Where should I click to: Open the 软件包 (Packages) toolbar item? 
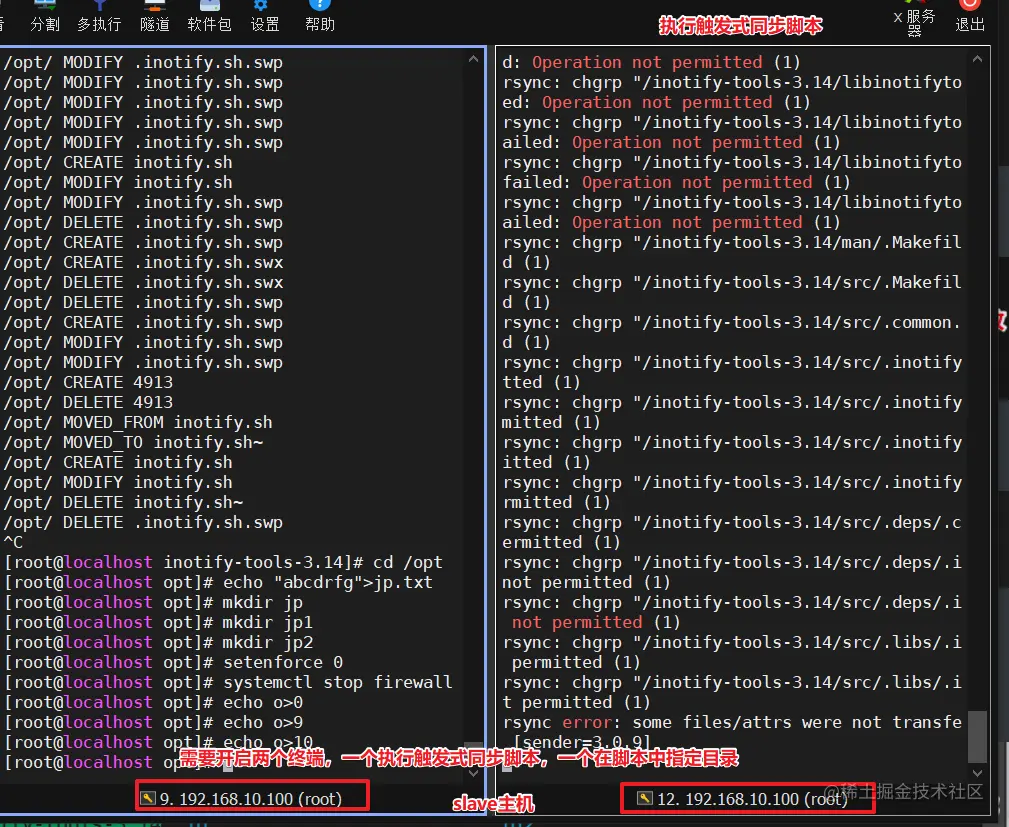209,17
